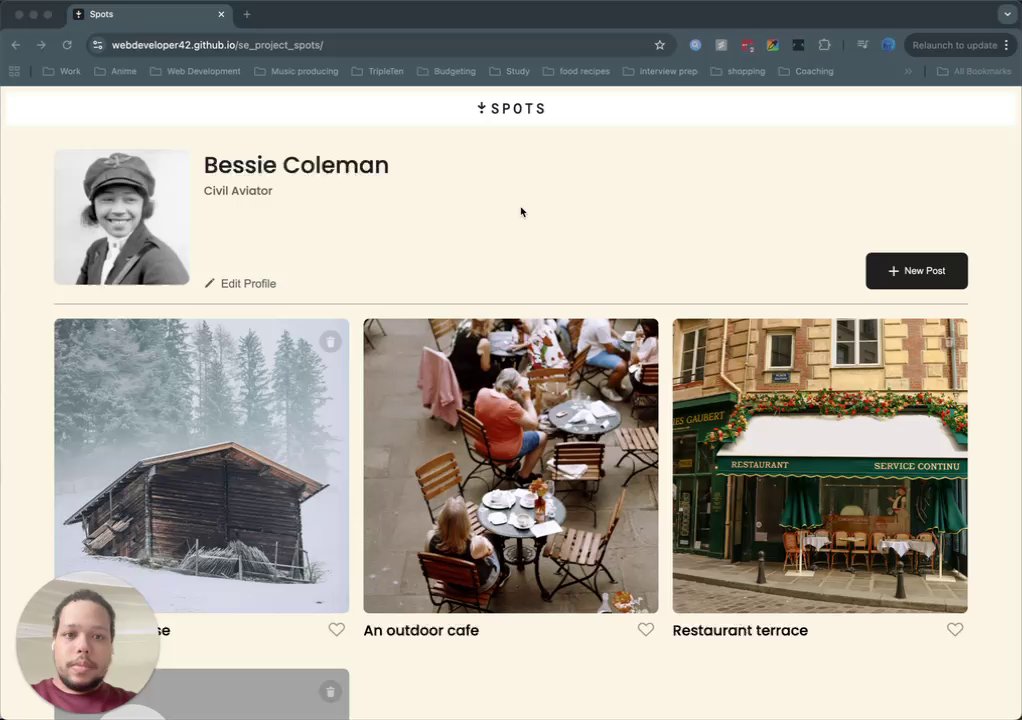Click the browser forward arrow

41,45
